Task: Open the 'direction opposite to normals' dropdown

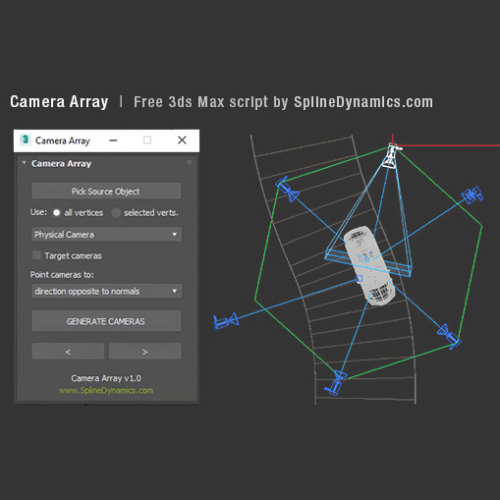Action: click(x=107, y=291)
